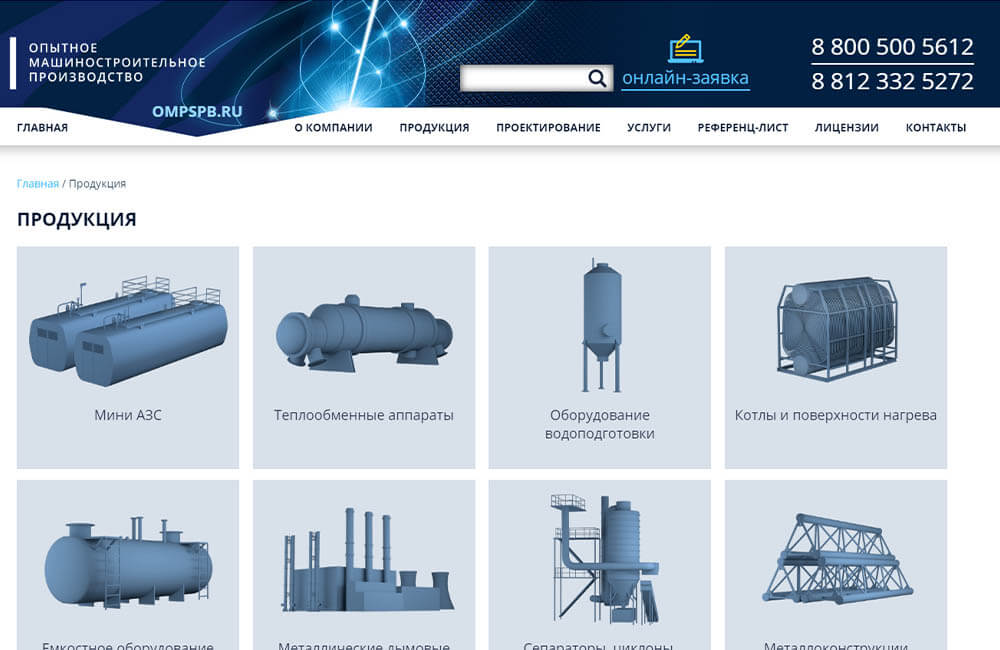Select ПРОЕКТИРОВАНИЕ in the top menu
1000x650 pixels.
(x=548, y=127)
